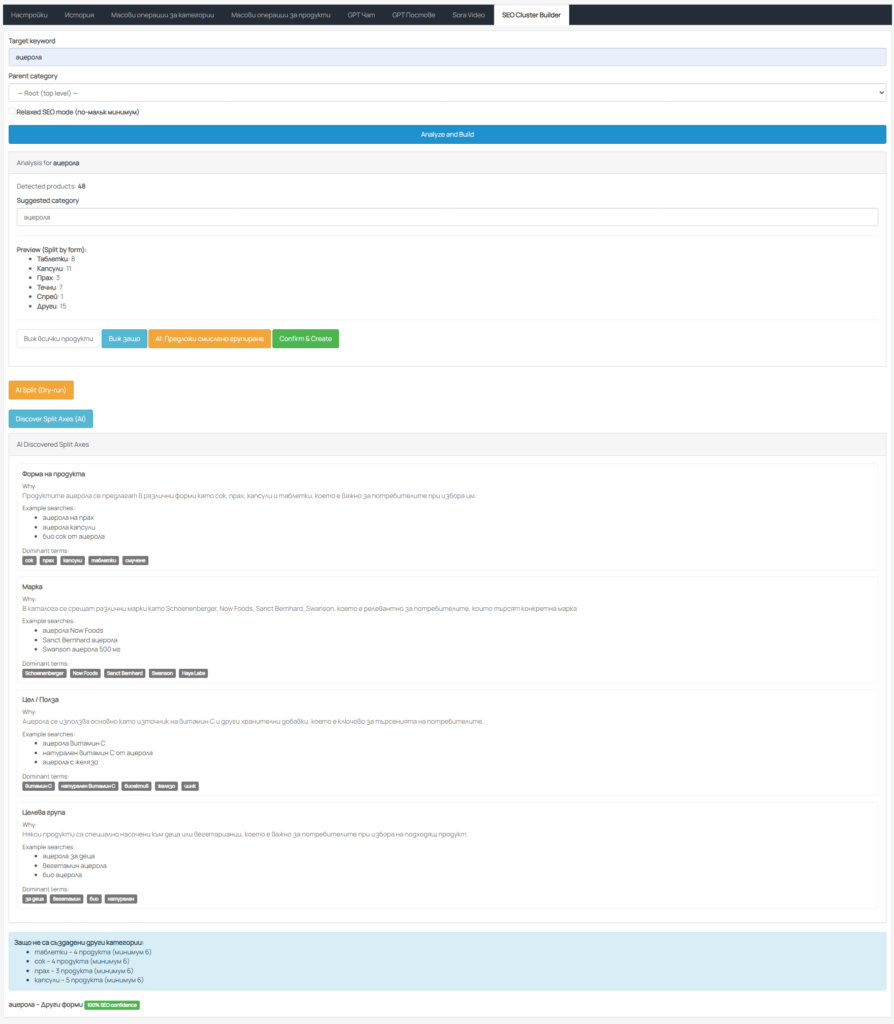Click AI: Предложи смислено групиране button
This screenshot has width=894, height=1024.
[209, 339]
